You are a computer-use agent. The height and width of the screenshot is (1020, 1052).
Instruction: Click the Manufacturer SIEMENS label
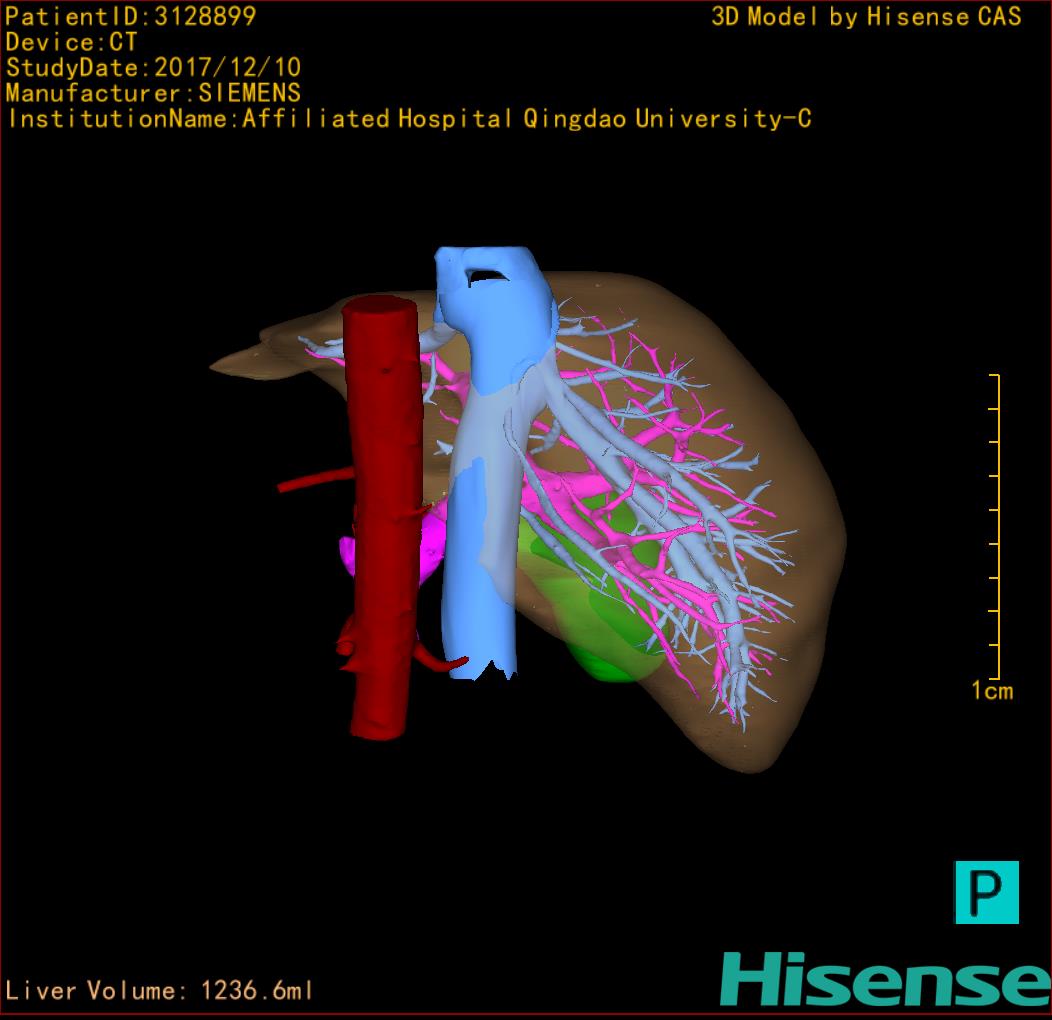(x=153, y=93)
